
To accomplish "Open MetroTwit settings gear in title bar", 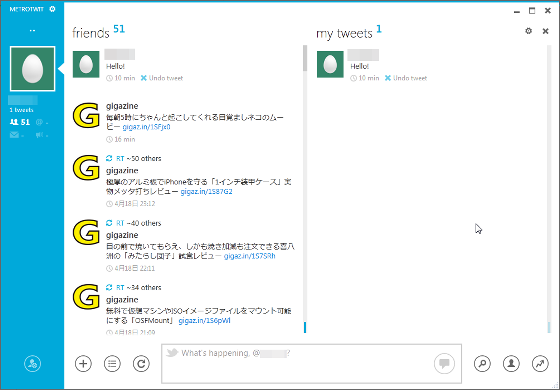I will point(52,9).
